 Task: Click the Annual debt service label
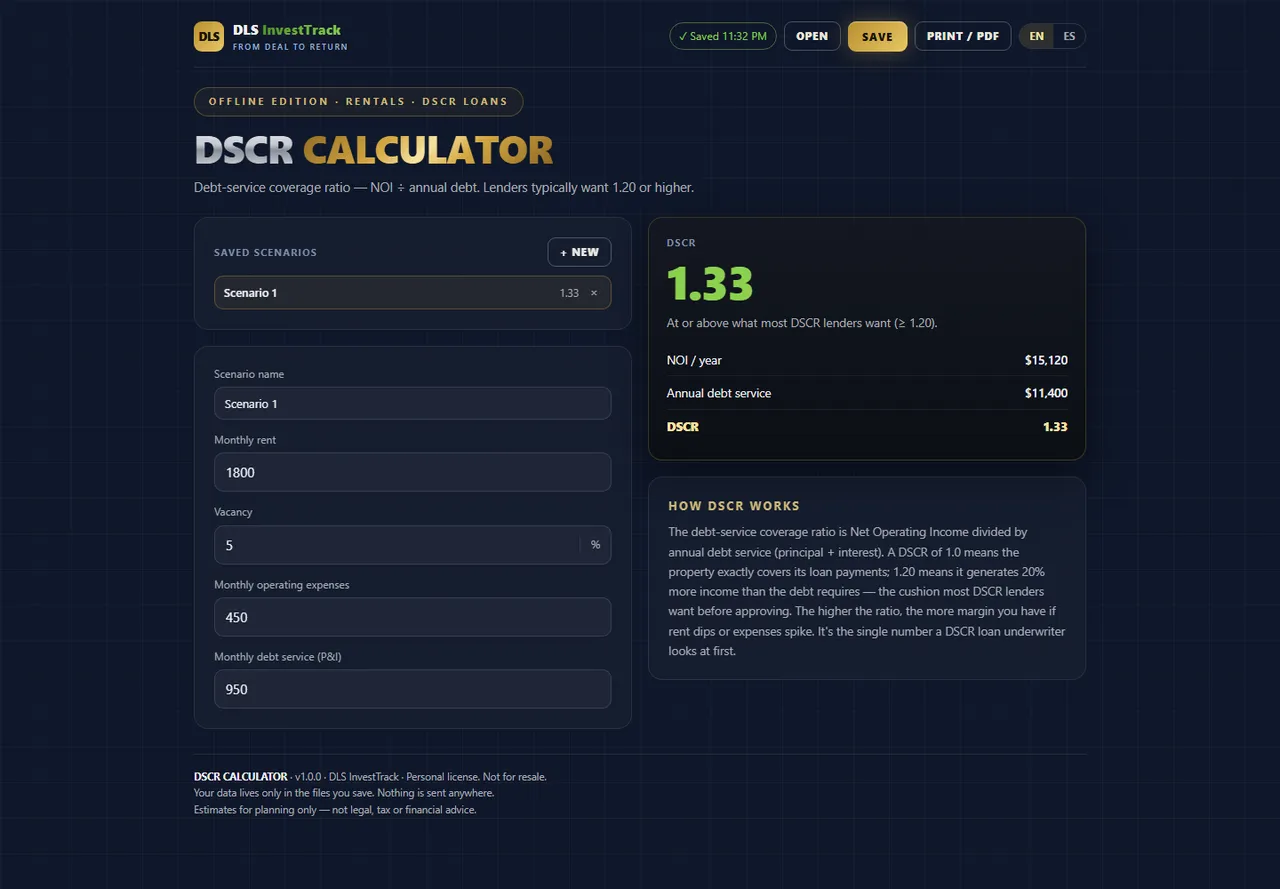(719, 393)
